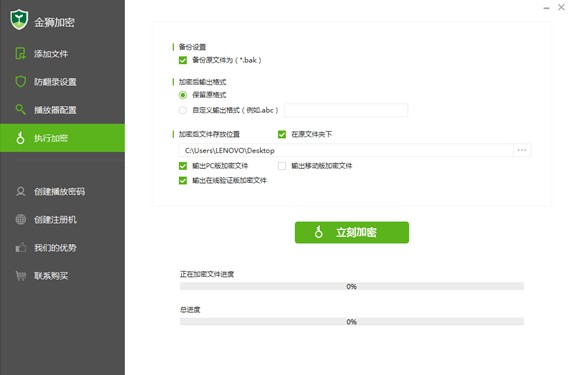Open folder browser with the ... button
The image size is (577, 375).
pyautogui.click(x=522, y=150)
